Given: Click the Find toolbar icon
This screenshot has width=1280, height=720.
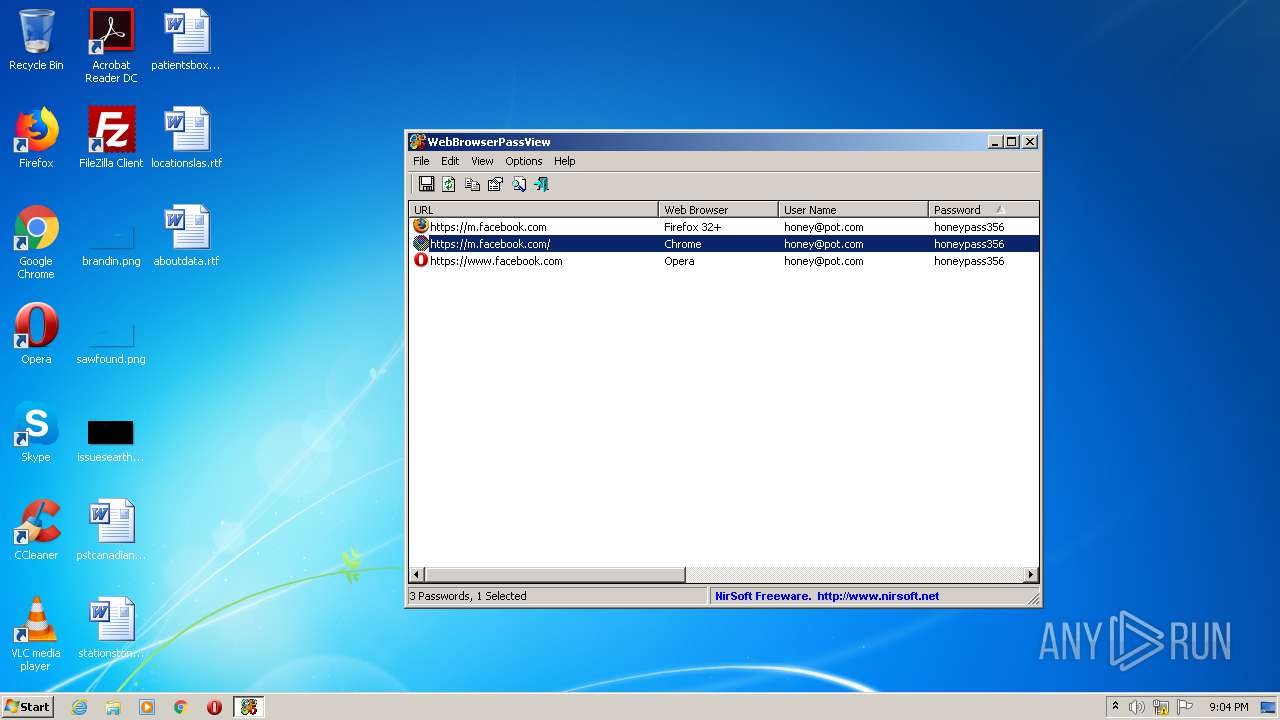Looking at the screenshot, I should click(x=519, y=184).
